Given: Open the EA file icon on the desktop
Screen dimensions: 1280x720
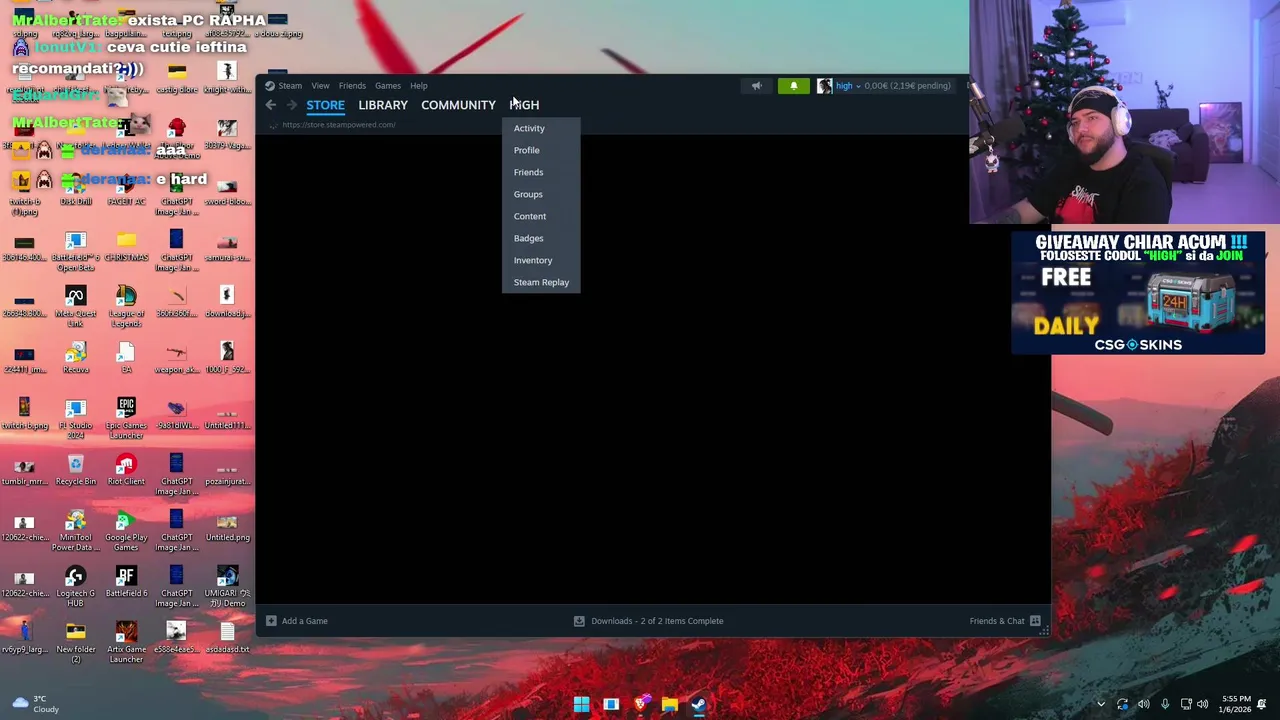Looking at the screenshot, I should 126,358.
